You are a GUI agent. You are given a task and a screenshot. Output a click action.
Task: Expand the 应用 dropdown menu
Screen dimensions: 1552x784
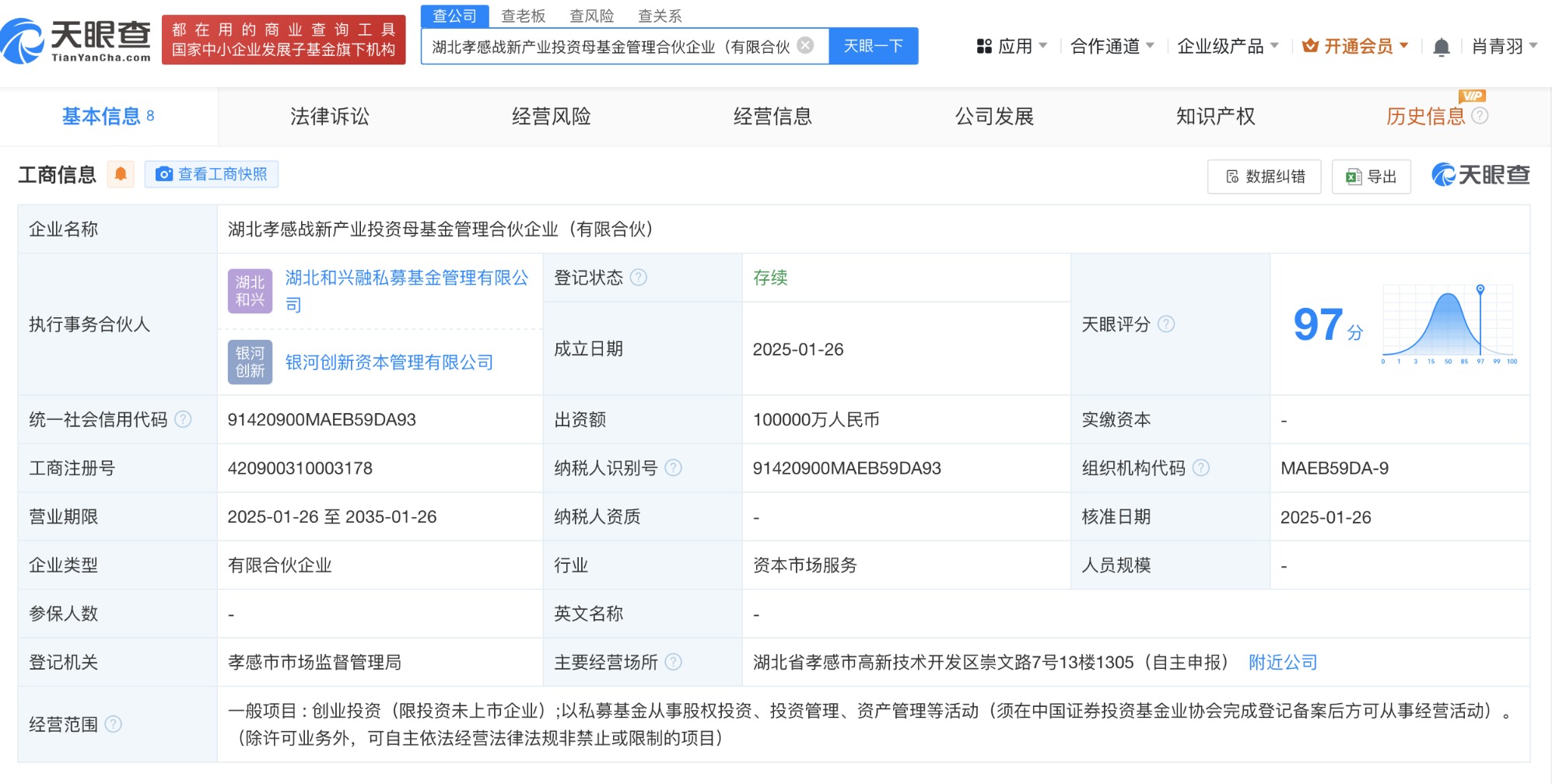tap(1012, 47)
